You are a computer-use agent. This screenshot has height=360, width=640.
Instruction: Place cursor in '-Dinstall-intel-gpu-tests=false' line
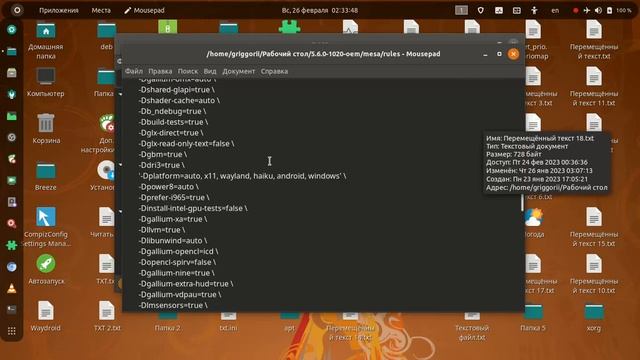pos(193,208)
